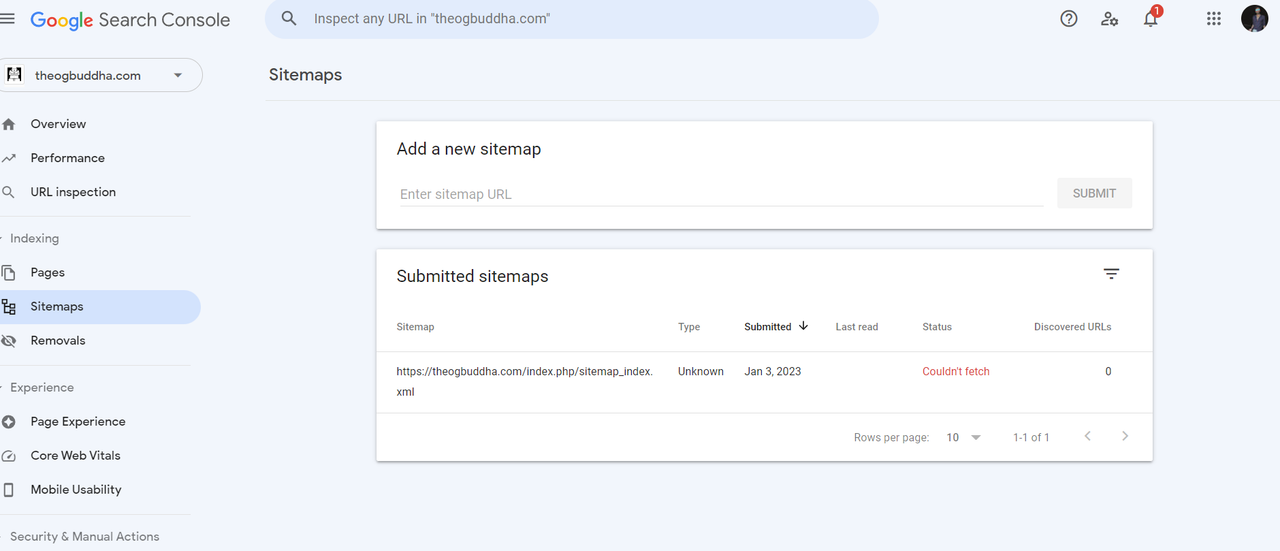Screen dimensions: 1280x551
Task: Click the Overview home icon
Action: click(9, 125)
